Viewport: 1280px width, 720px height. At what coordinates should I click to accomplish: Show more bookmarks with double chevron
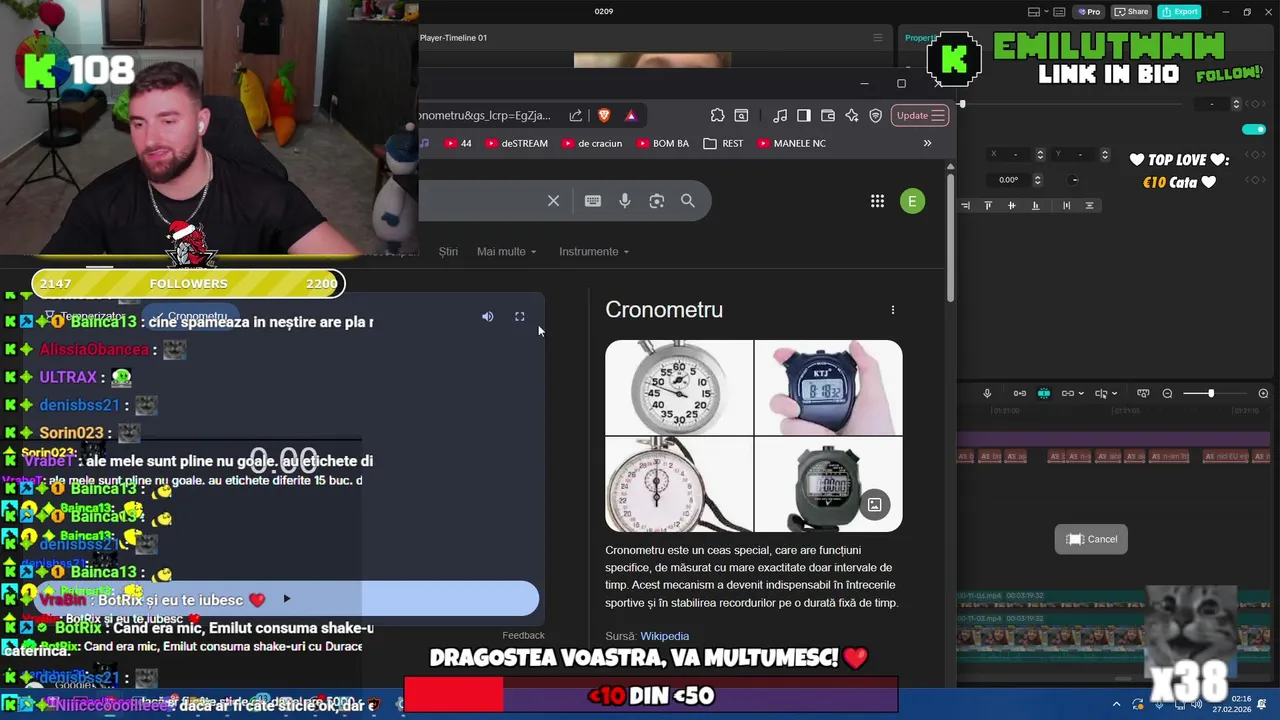[927, 143]
